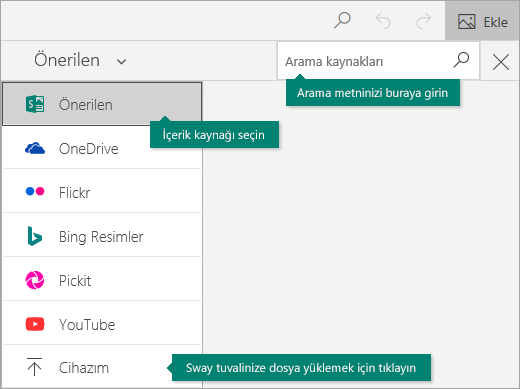Click Cihazım to upload from device

(x=102, y=367)
